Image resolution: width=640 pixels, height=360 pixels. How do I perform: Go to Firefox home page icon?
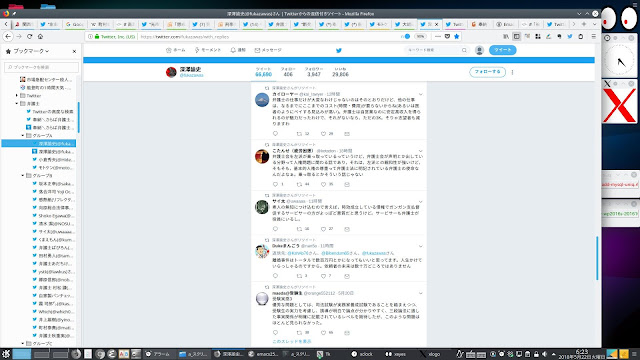(x=40, y=36)
